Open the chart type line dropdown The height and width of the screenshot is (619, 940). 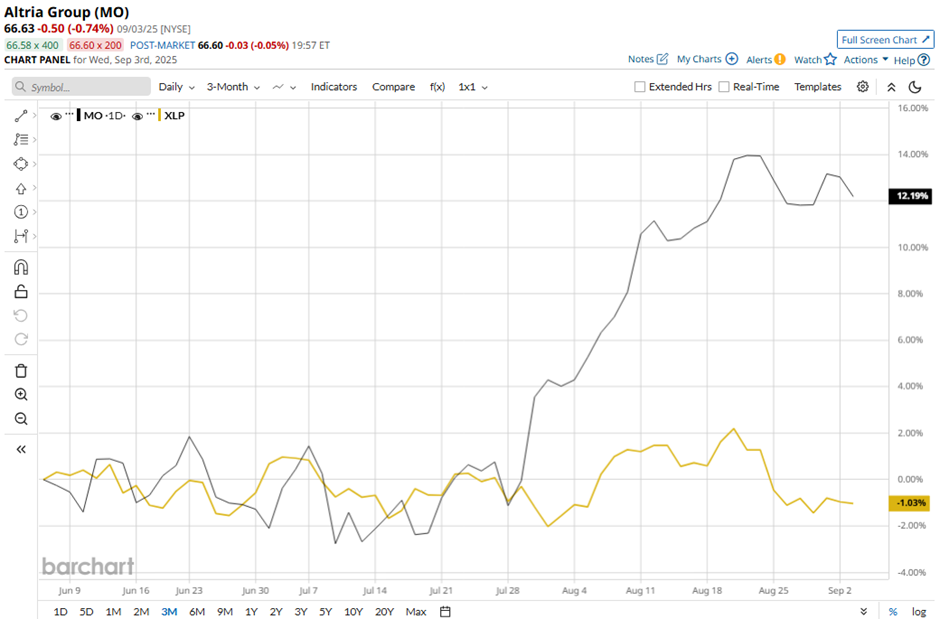pyautogui.click(x=284, y=87)
